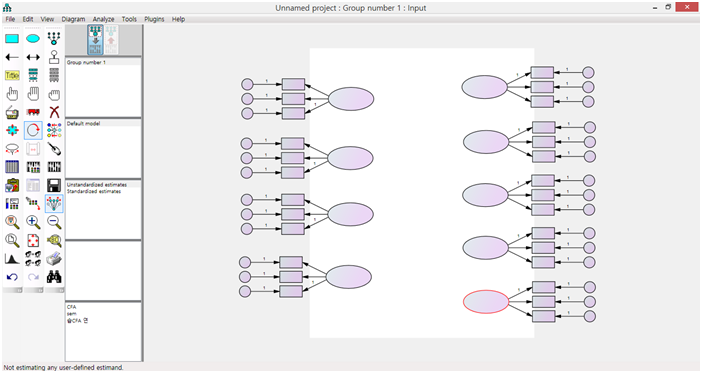This screenshot has height=373, width=702.
Task: Save the diagram with the floppy disk icon
Action: click(54, 185)
